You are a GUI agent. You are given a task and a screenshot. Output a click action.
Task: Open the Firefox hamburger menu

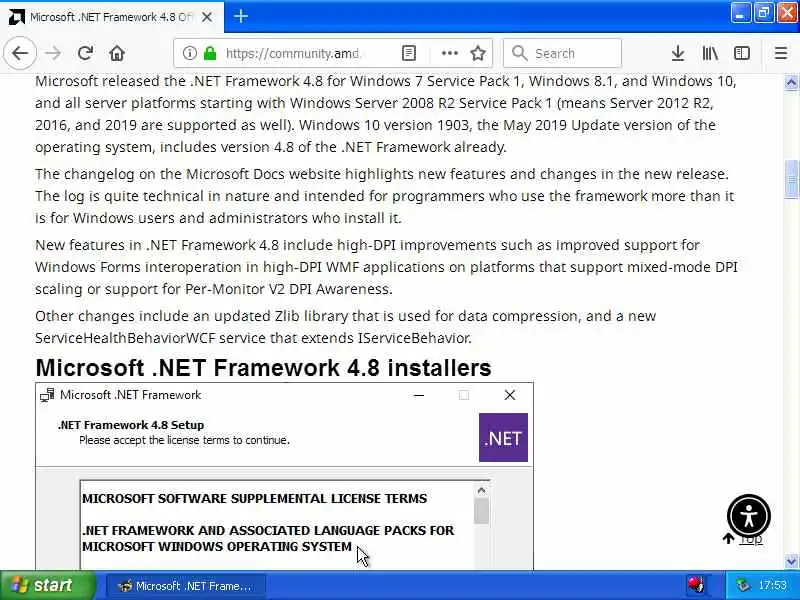781,53
